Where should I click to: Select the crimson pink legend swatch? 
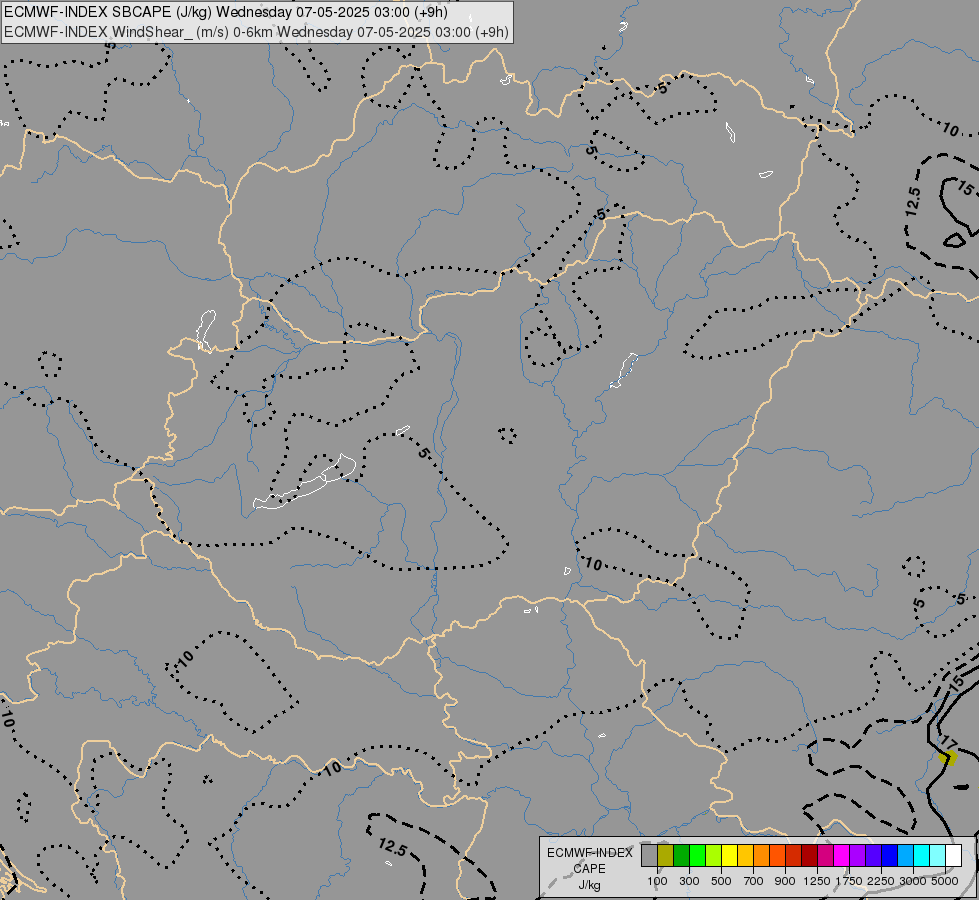coord(825,855)
